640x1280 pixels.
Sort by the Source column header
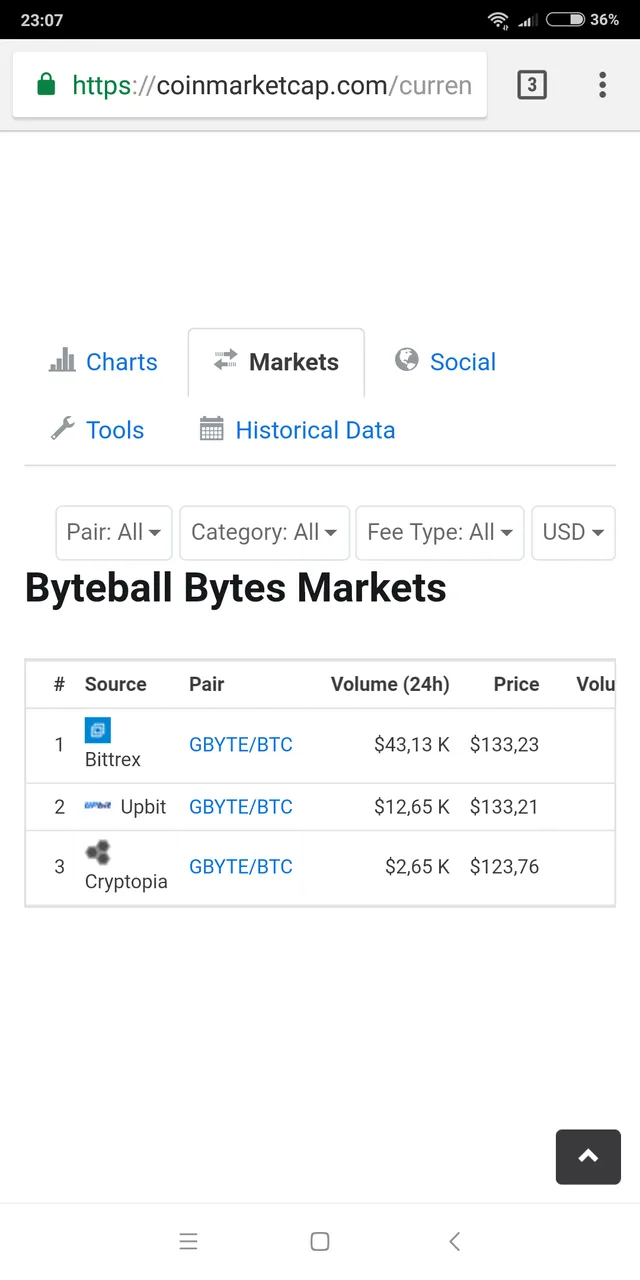pos(115,684)
